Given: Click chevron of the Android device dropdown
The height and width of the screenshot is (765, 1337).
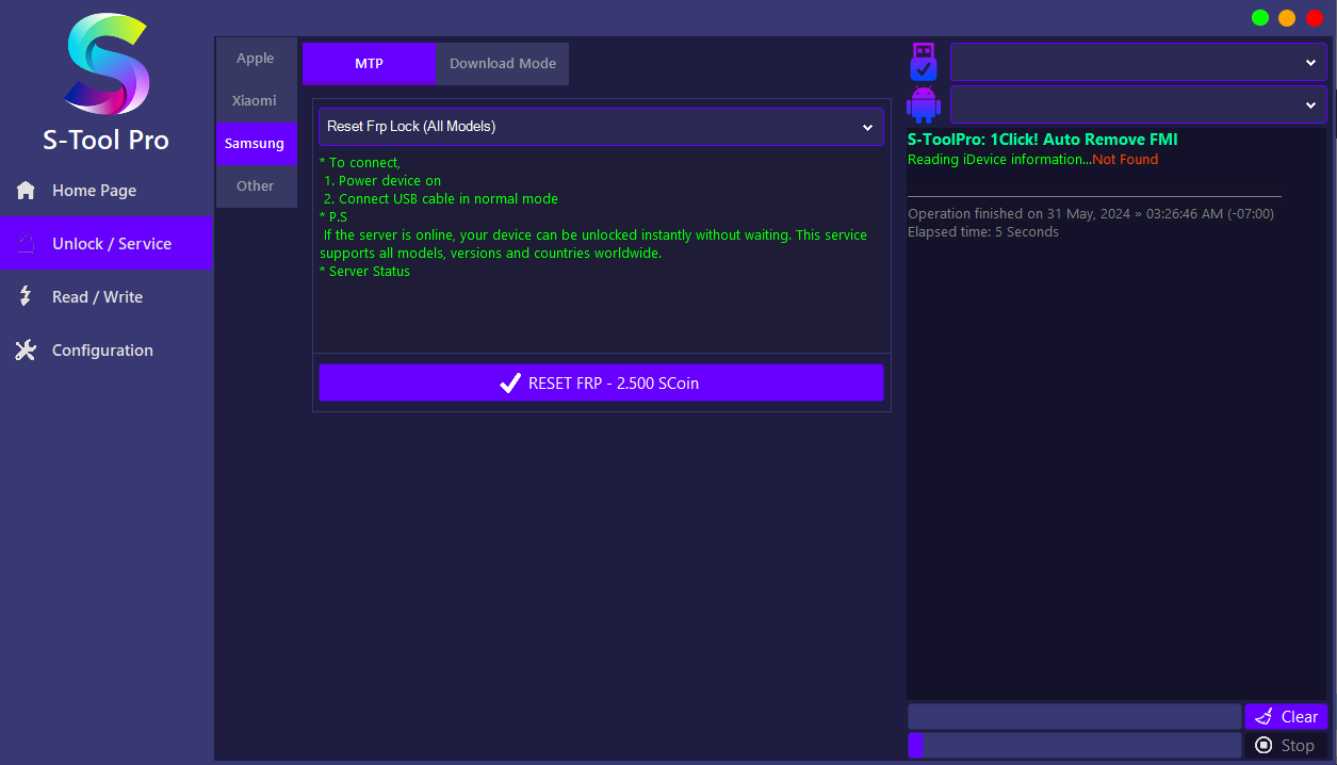Looking at the screenshot, I should coord(1311,104).
